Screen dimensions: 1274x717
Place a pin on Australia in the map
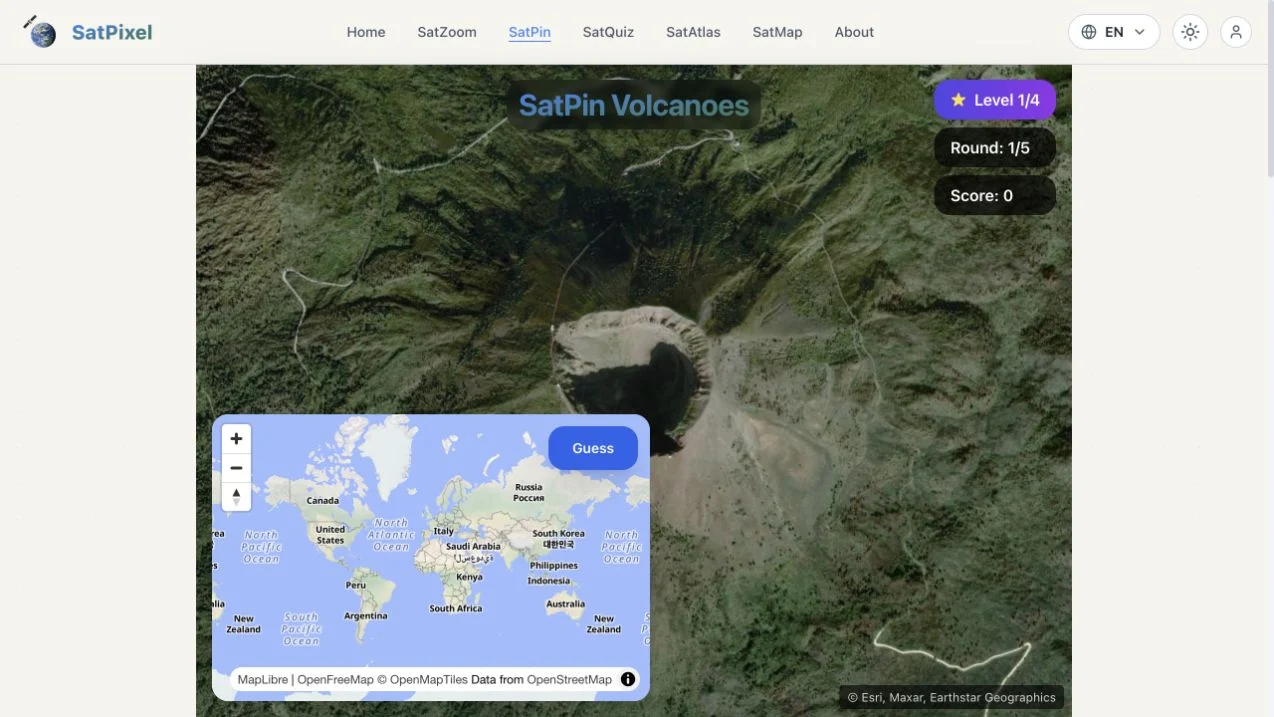click(x=565, y=604)
